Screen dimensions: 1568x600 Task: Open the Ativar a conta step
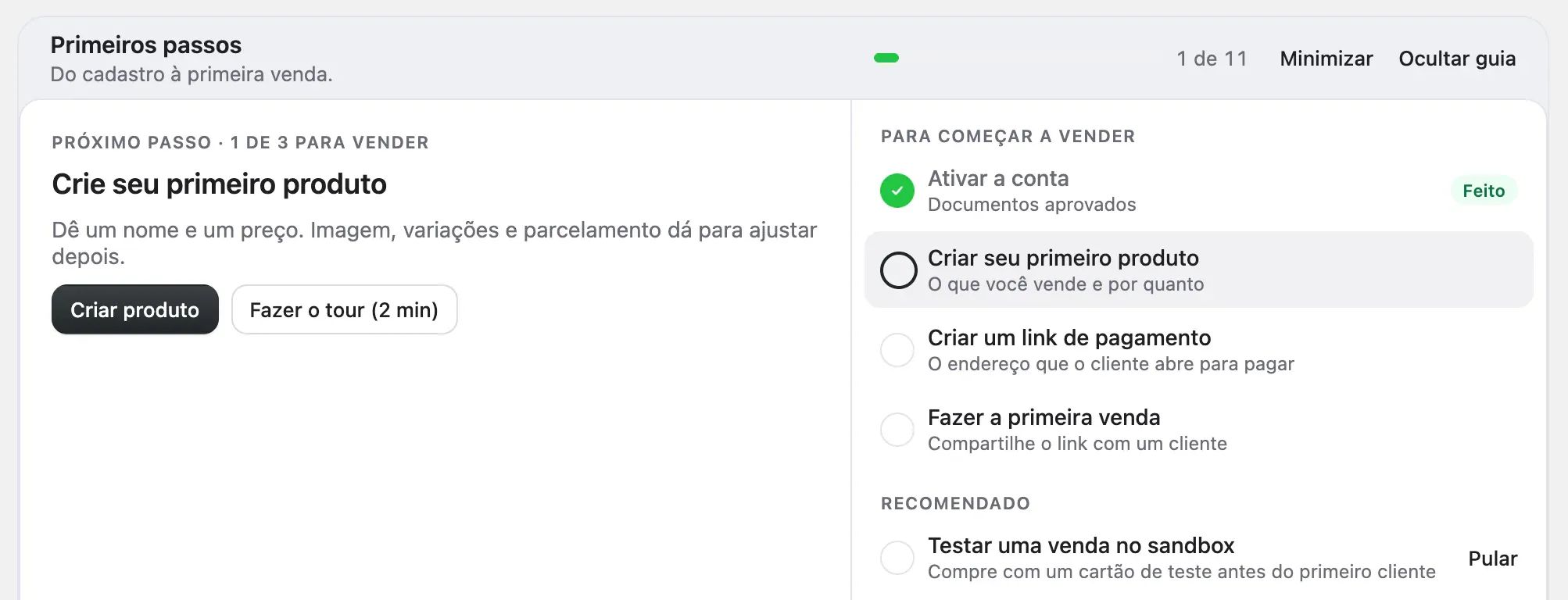click(x=1199, y=191)
